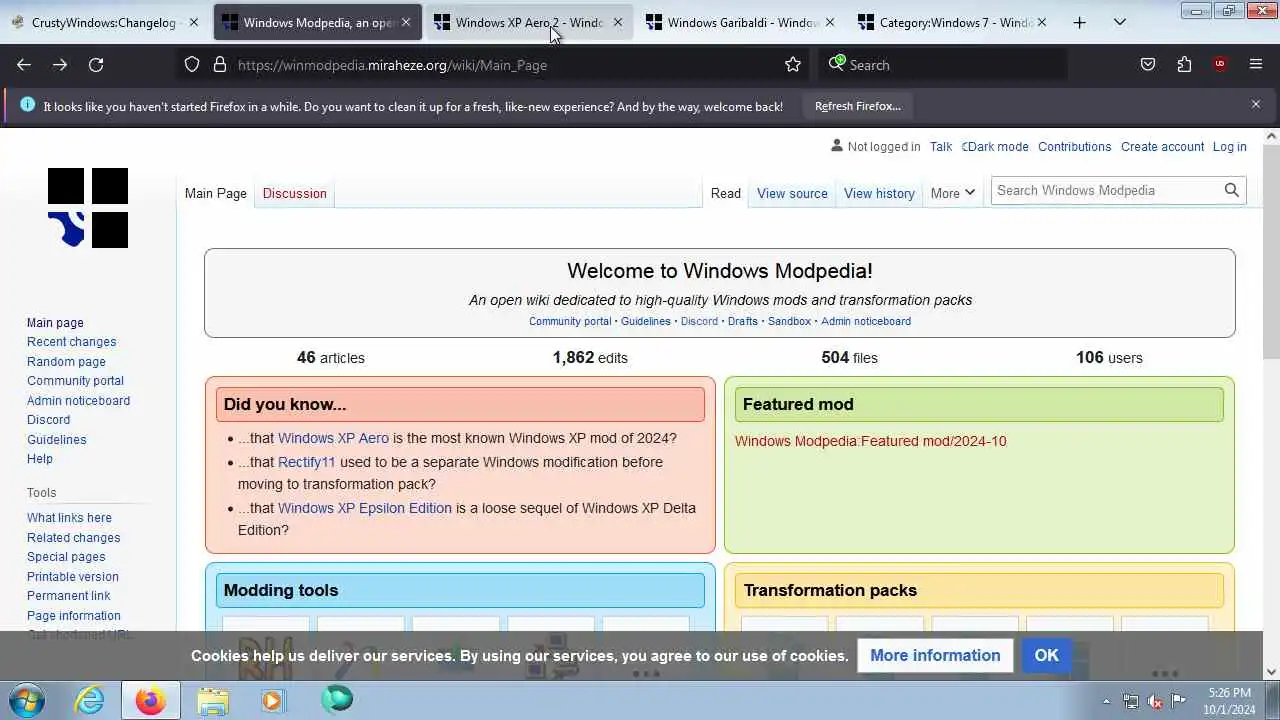Viewport: 1280px width, 720px height.
Task: Open Random page in sidebar
Action: (66, 362)
